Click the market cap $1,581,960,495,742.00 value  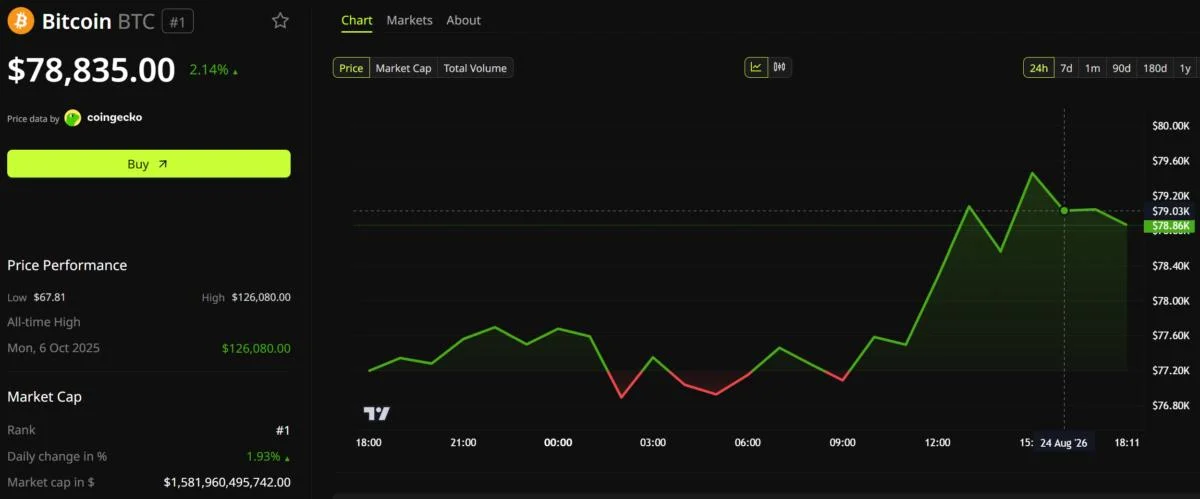point(227,482)
